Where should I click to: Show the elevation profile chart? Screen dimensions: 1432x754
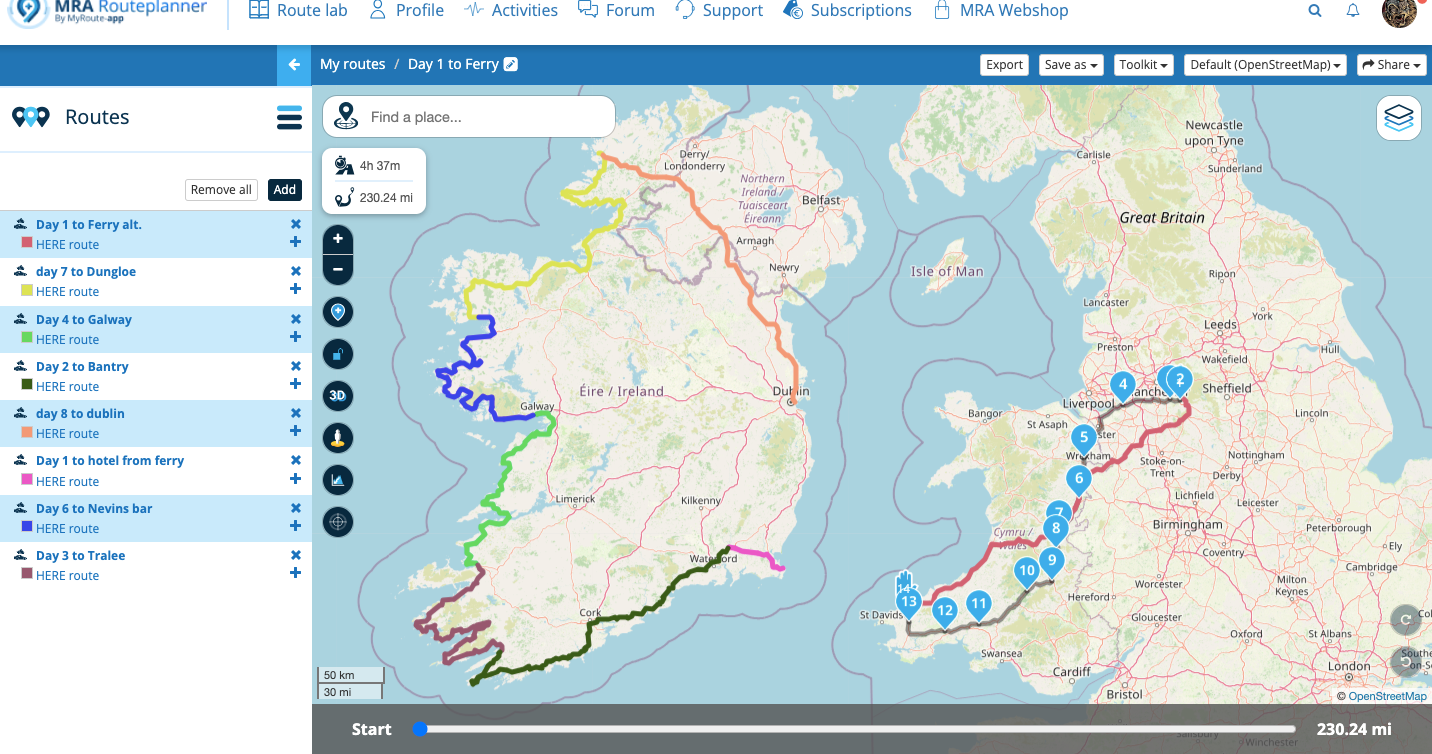pyautogui.click(x=338, y=480)
